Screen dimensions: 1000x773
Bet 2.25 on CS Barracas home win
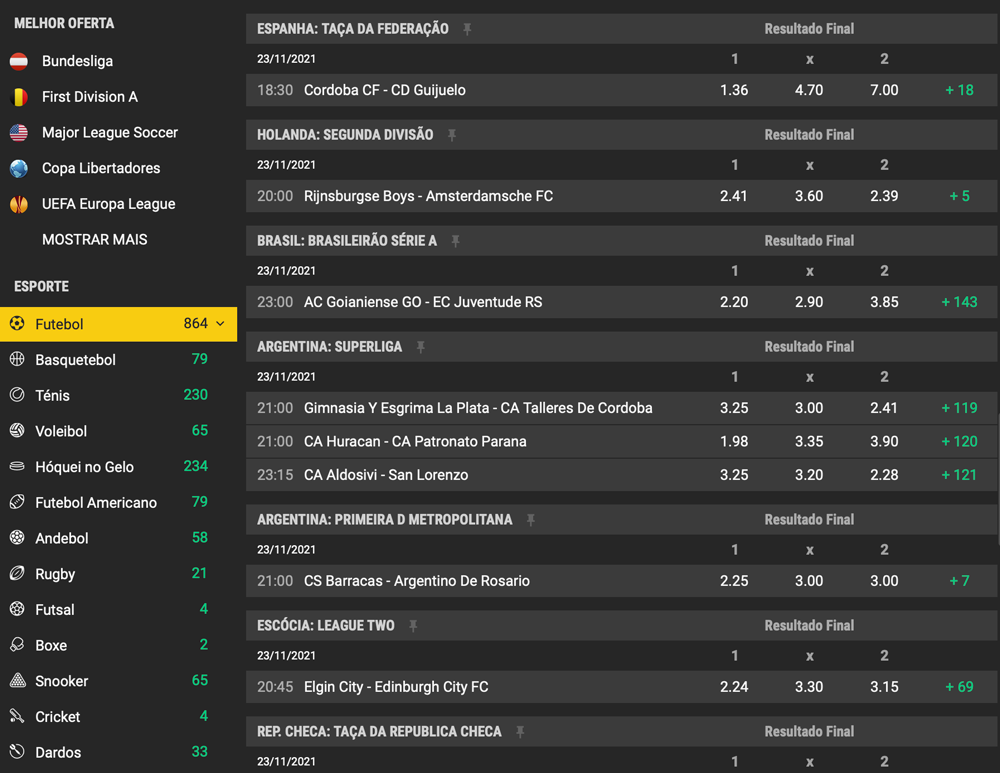(x=734, y=580)
